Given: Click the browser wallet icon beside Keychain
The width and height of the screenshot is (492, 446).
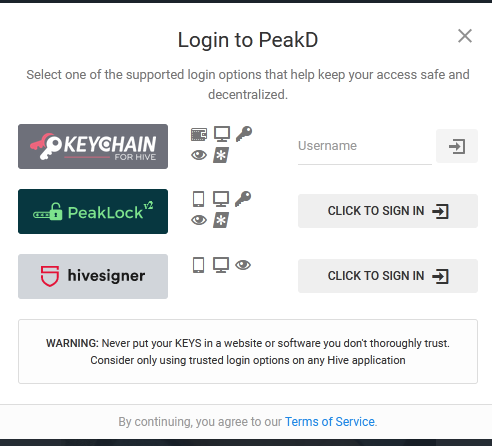Looking at the screenshot, I should pyautogui.click(x=199, y=134).
